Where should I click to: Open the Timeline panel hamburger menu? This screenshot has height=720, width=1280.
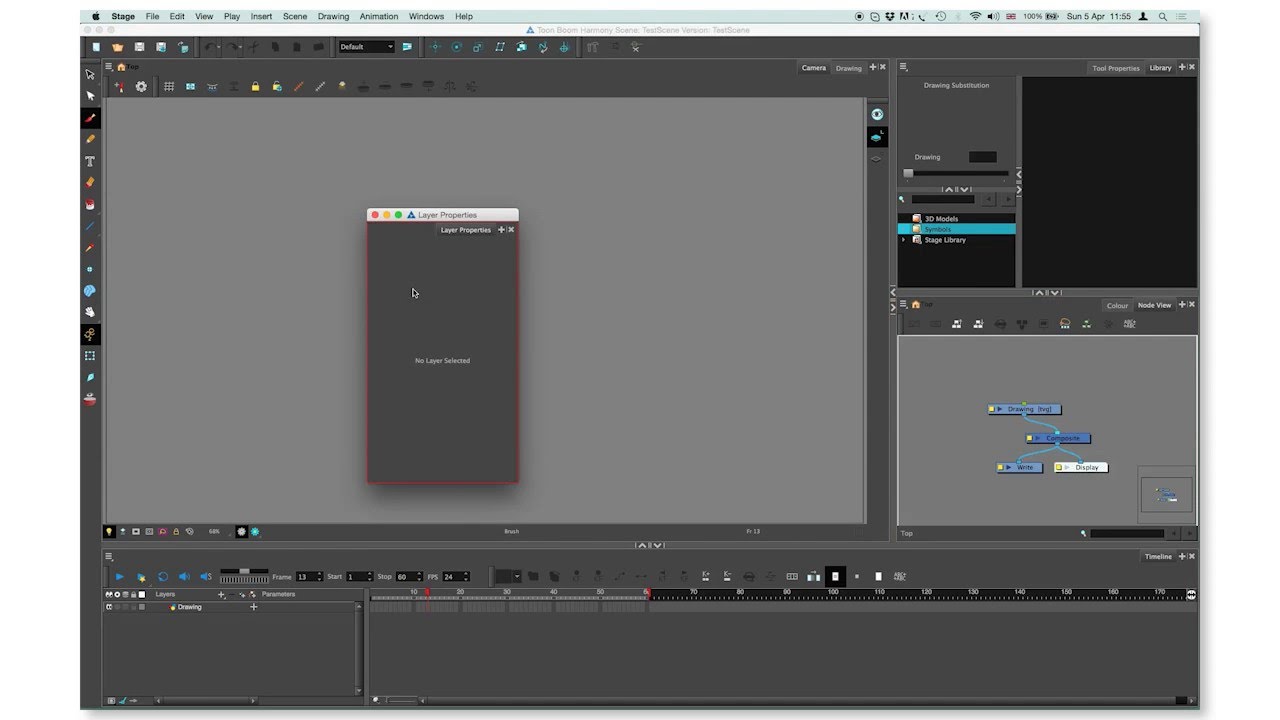tap(109, 557)
